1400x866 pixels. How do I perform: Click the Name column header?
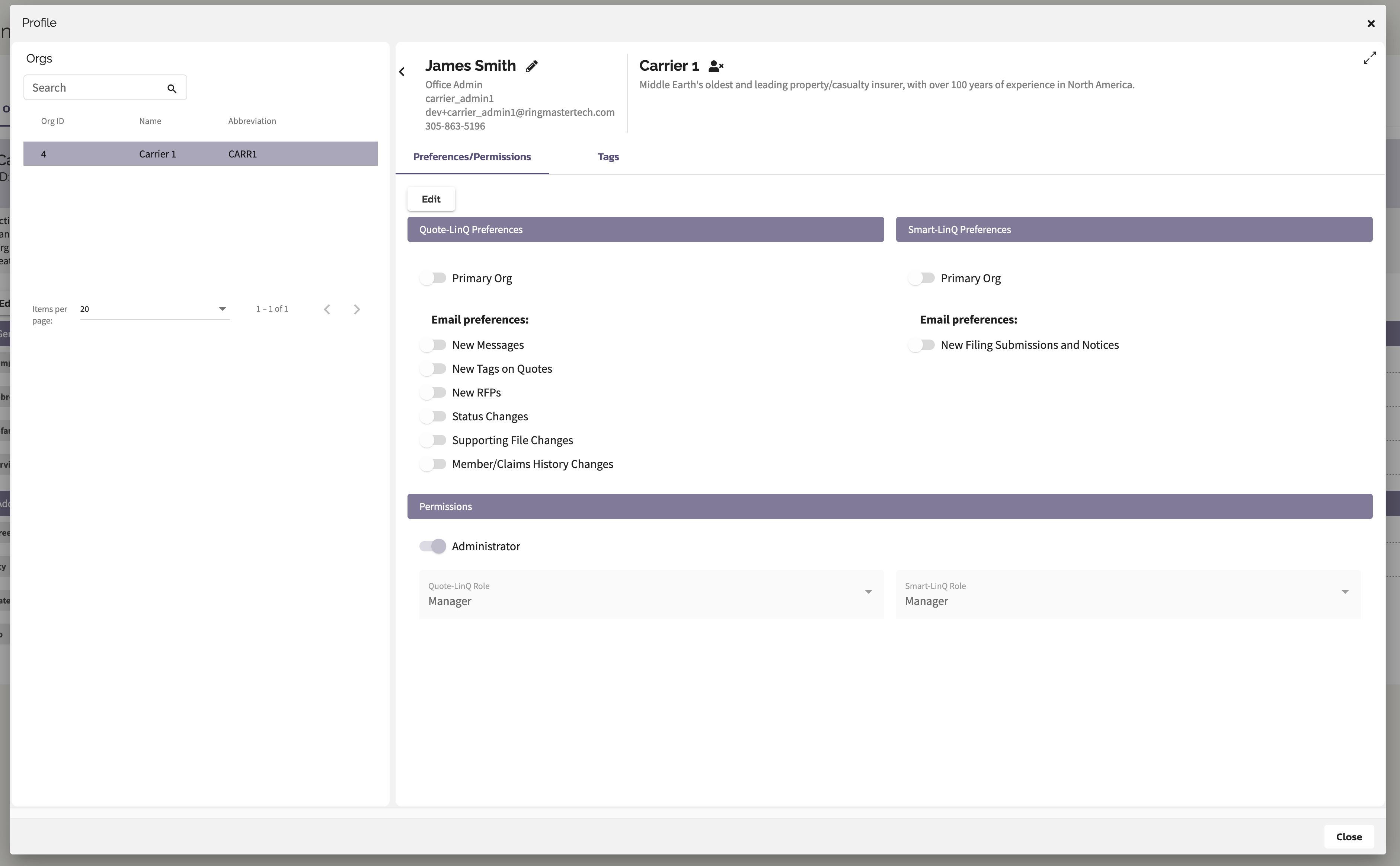click(150, 121)
